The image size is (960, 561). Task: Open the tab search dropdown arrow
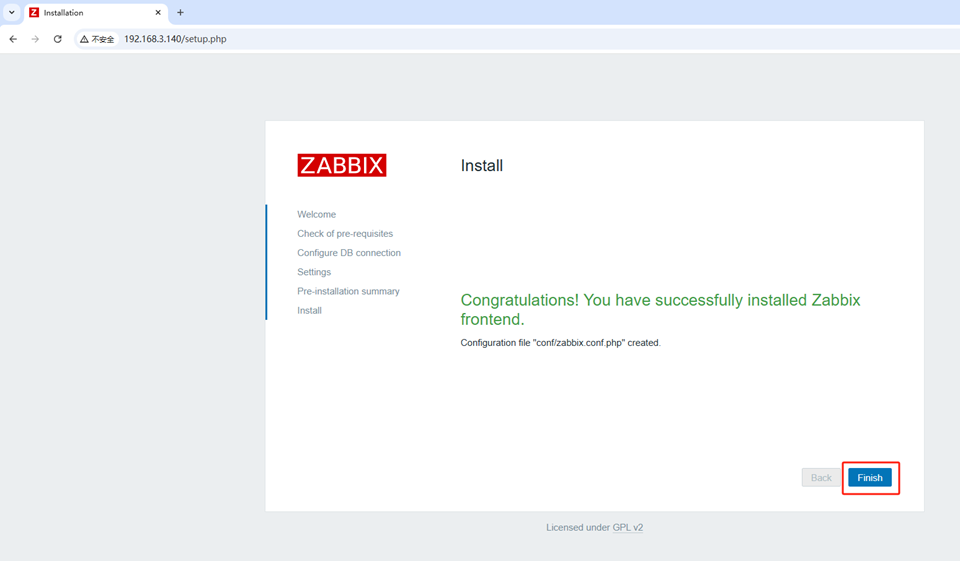(12, 12)
